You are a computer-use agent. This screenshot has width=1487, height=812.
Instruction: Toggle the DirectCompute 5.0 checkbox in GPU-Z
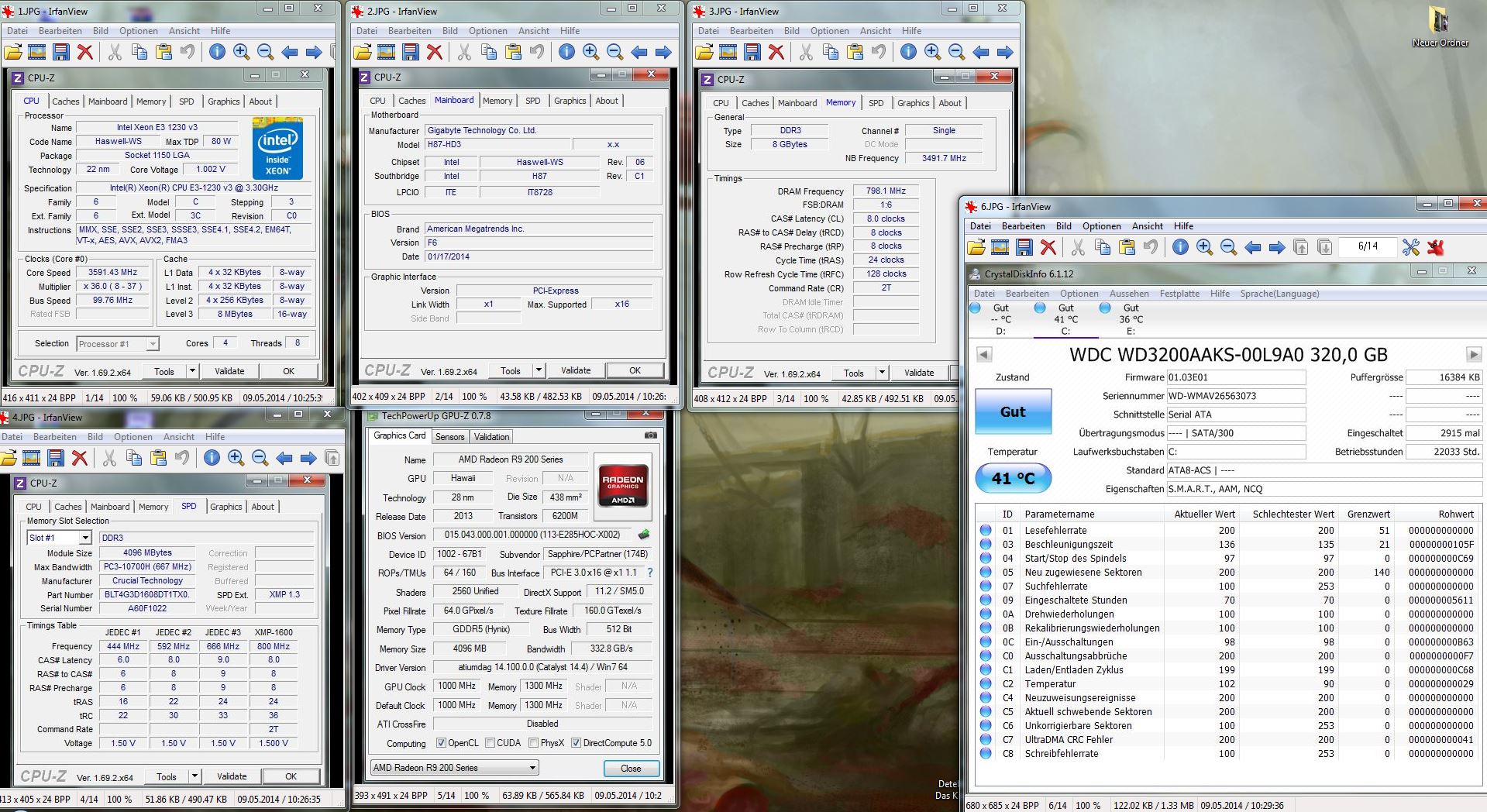coord(576,743)
